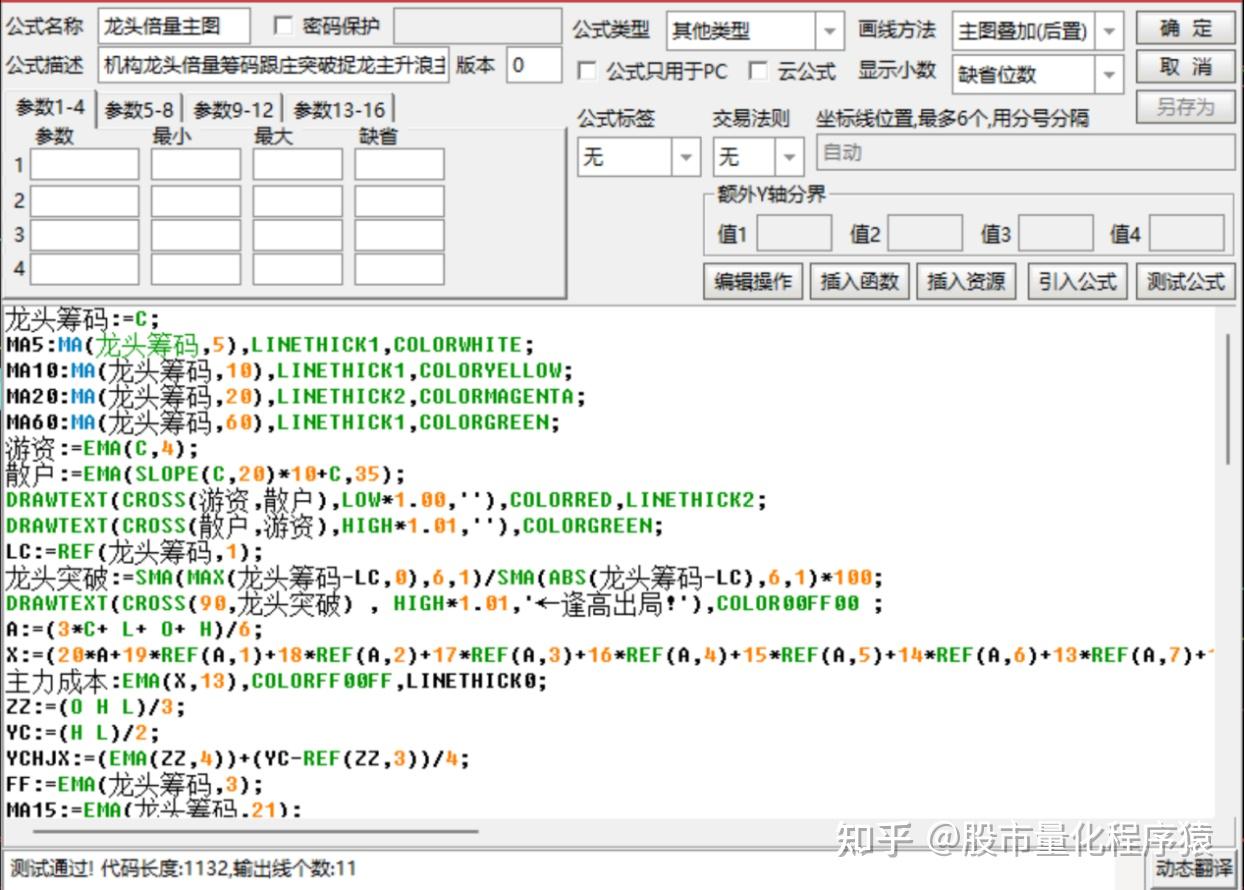Image resolution: width=1245 pixels, height=890 pixels.
Task: Open the 画线方法 dropdown showing 主图叠加(后置)
Action: click(x=1111, y=31)
